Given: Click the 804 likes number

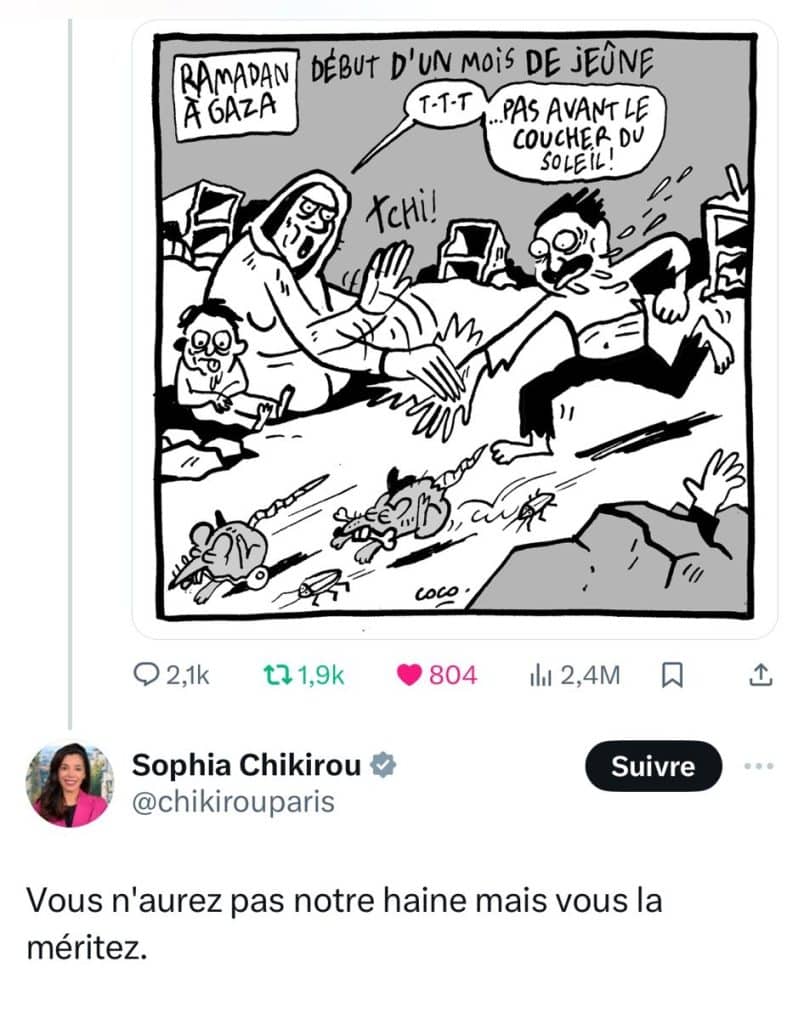Looking at the screenshot, I should 453,675.
